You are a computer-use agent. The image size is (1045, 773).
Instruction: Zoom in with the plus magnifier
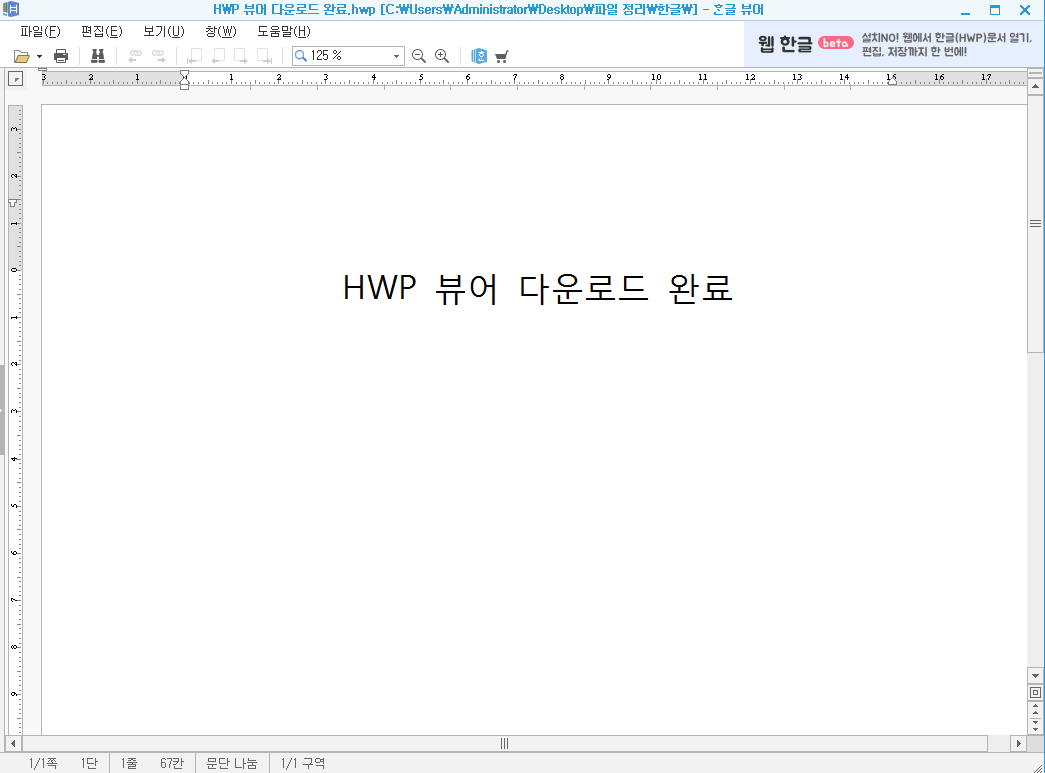(x=442, y=56)
